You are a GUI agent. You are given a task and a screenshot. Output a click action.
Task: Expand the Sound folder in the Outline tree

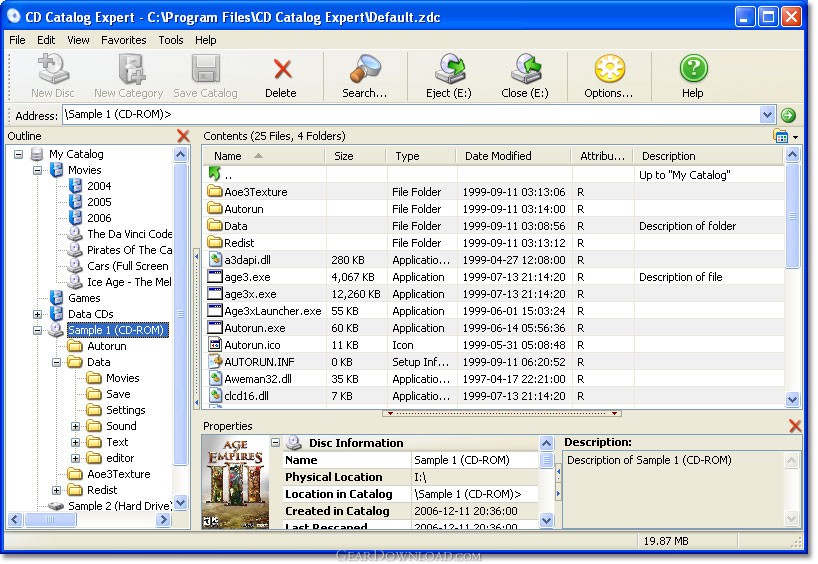coord(76,426)
